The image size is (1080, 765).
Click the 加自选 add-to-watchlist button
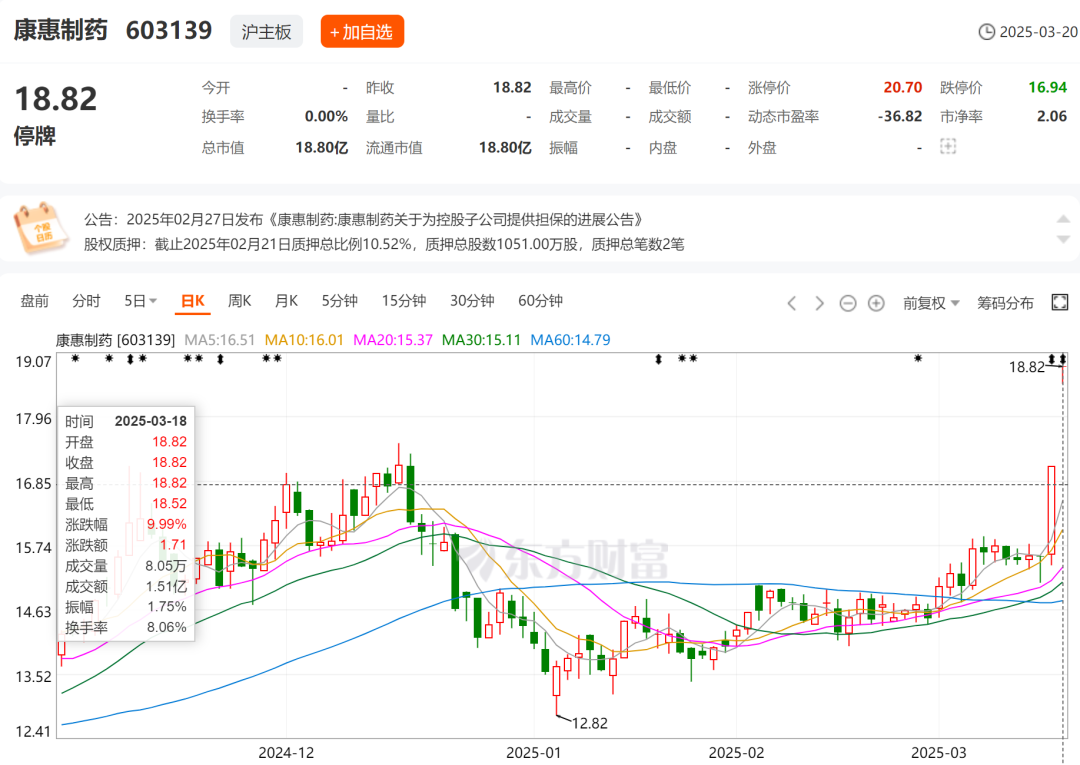[x=361, y=31]
